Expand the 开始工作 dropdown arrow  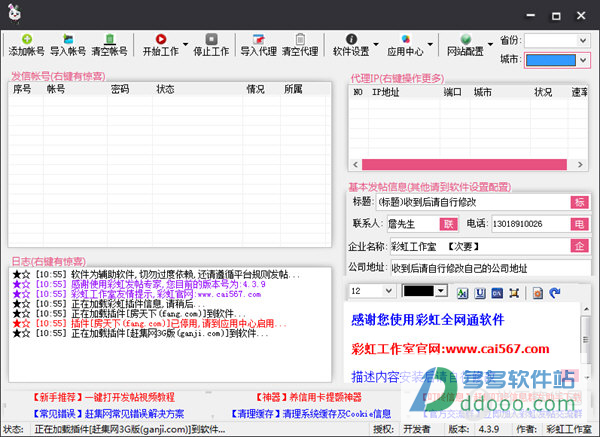186,44
